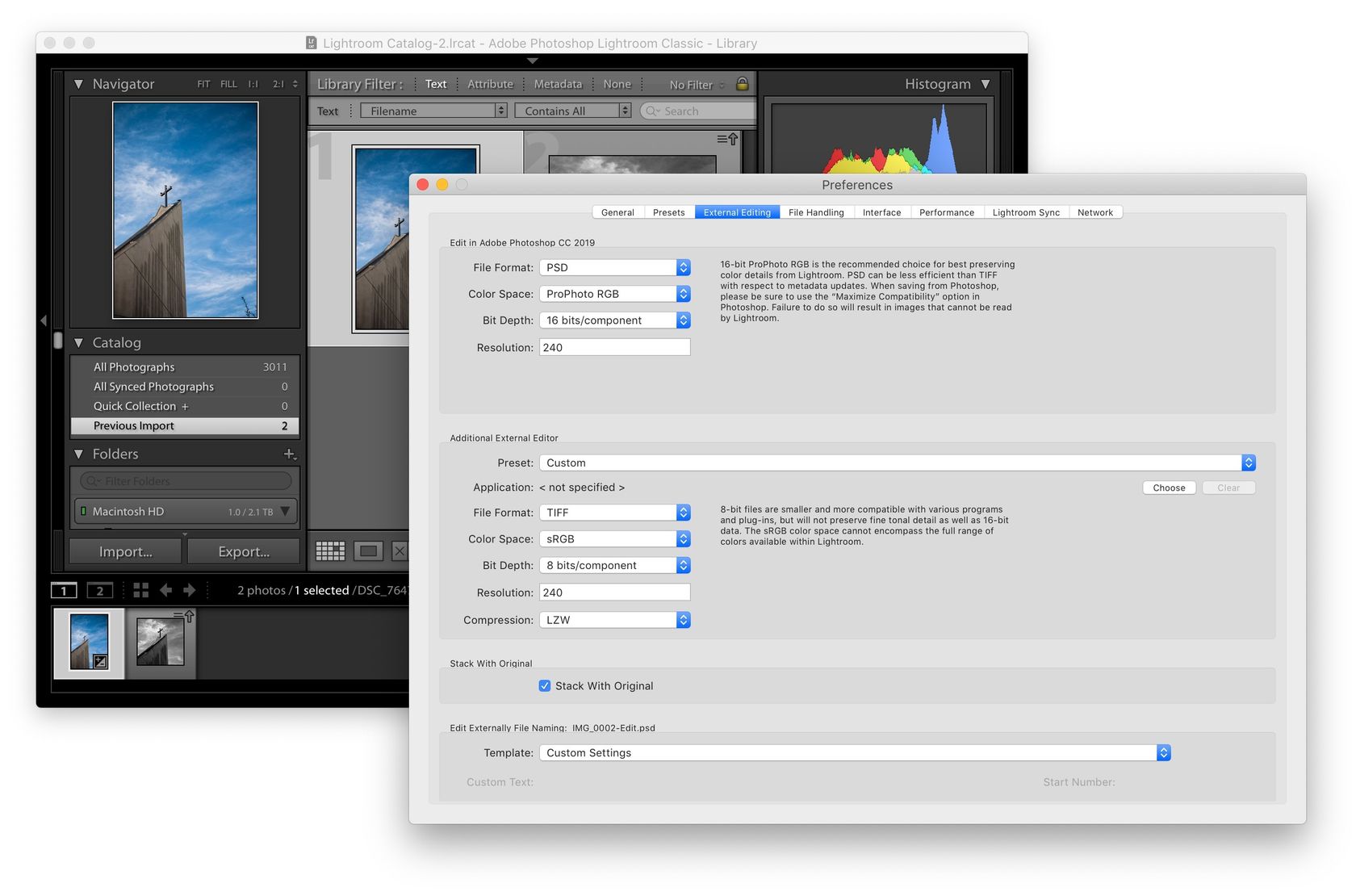1356x896 pixels.
Task: Open the LZW Compression dropdown
Action: pyautogui.click(x=615, y=620)
